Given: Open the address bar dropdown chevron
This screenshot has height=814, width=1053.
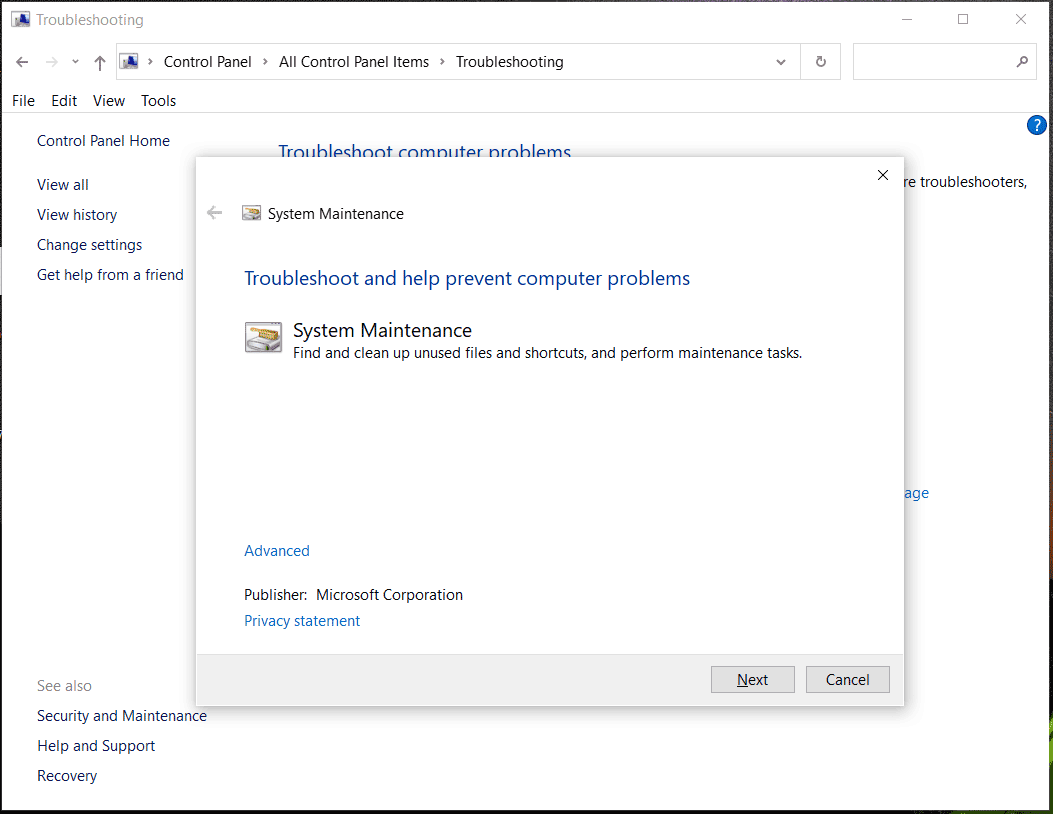Looking at the screenshot, I should (781, 61).
